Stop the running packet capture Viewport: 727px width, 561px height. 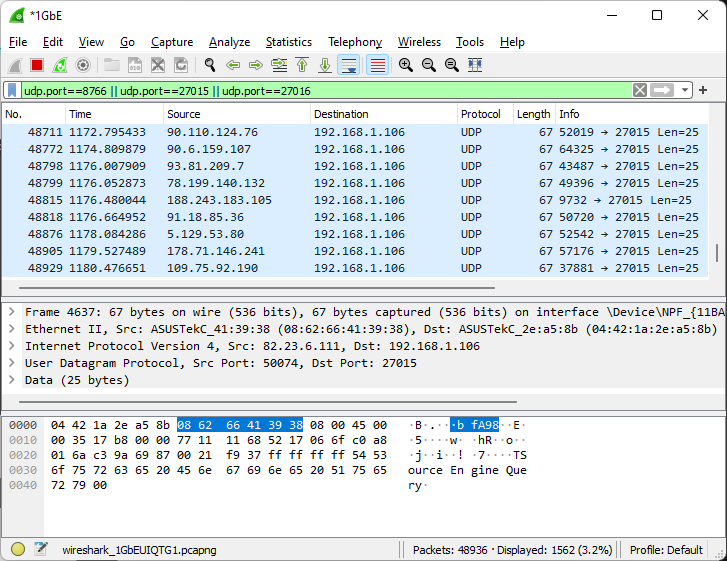37,65
